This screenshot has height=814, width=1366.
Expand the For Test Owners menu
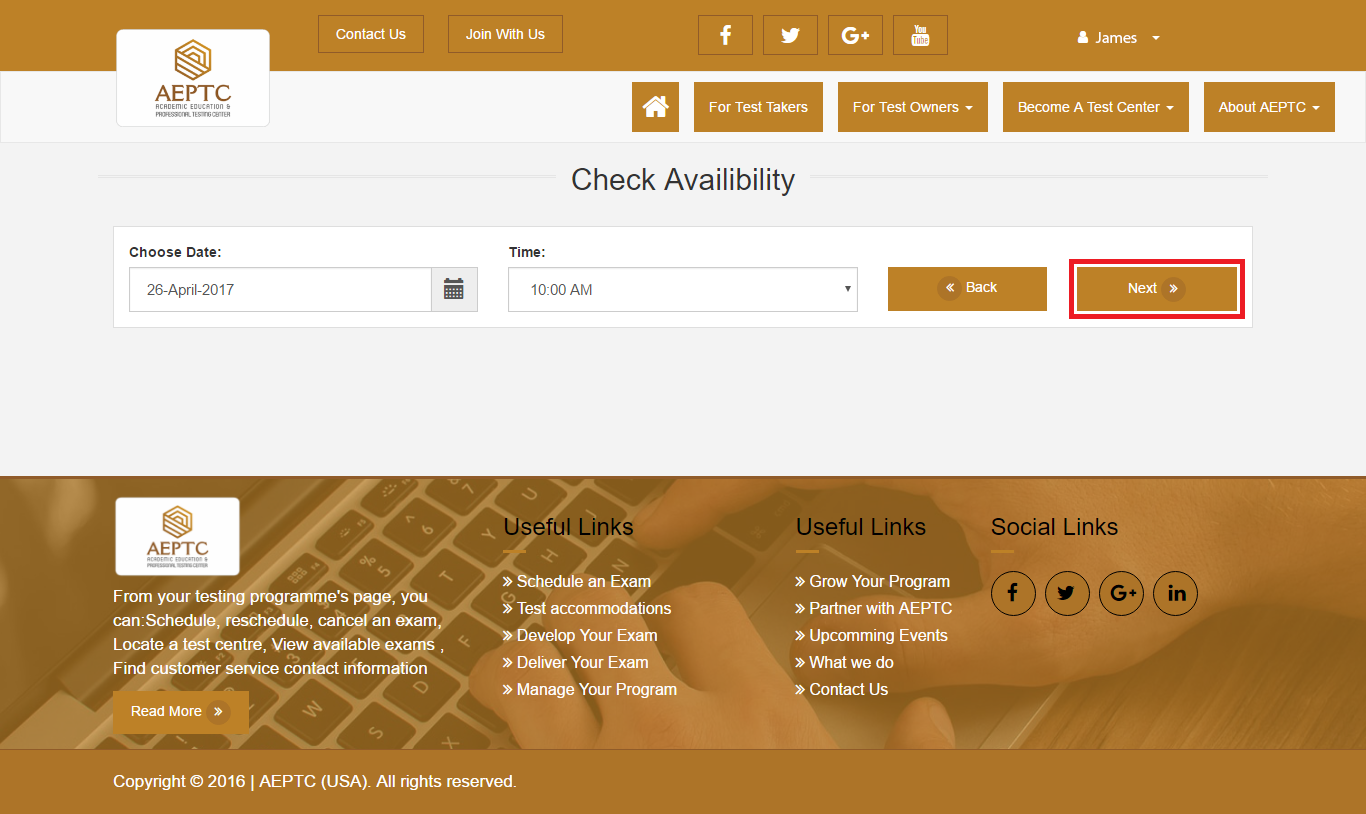click(x=913, y=107)
